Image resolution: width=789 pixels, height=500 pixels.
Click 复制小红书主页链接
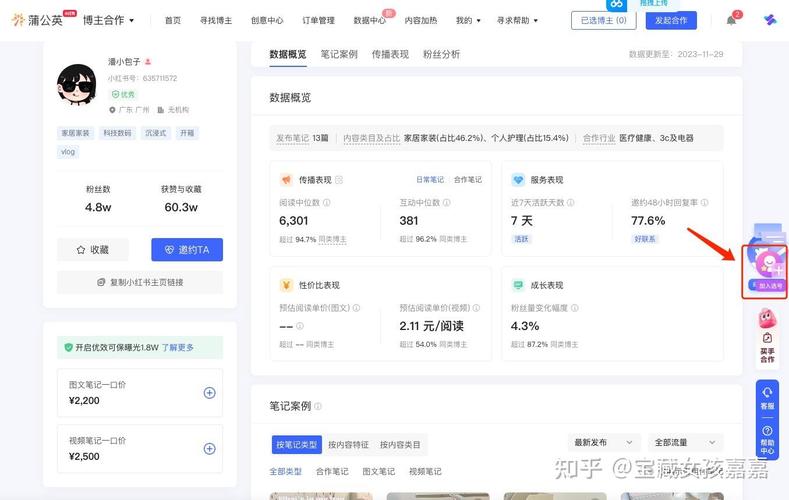click(x=140, y=282)
